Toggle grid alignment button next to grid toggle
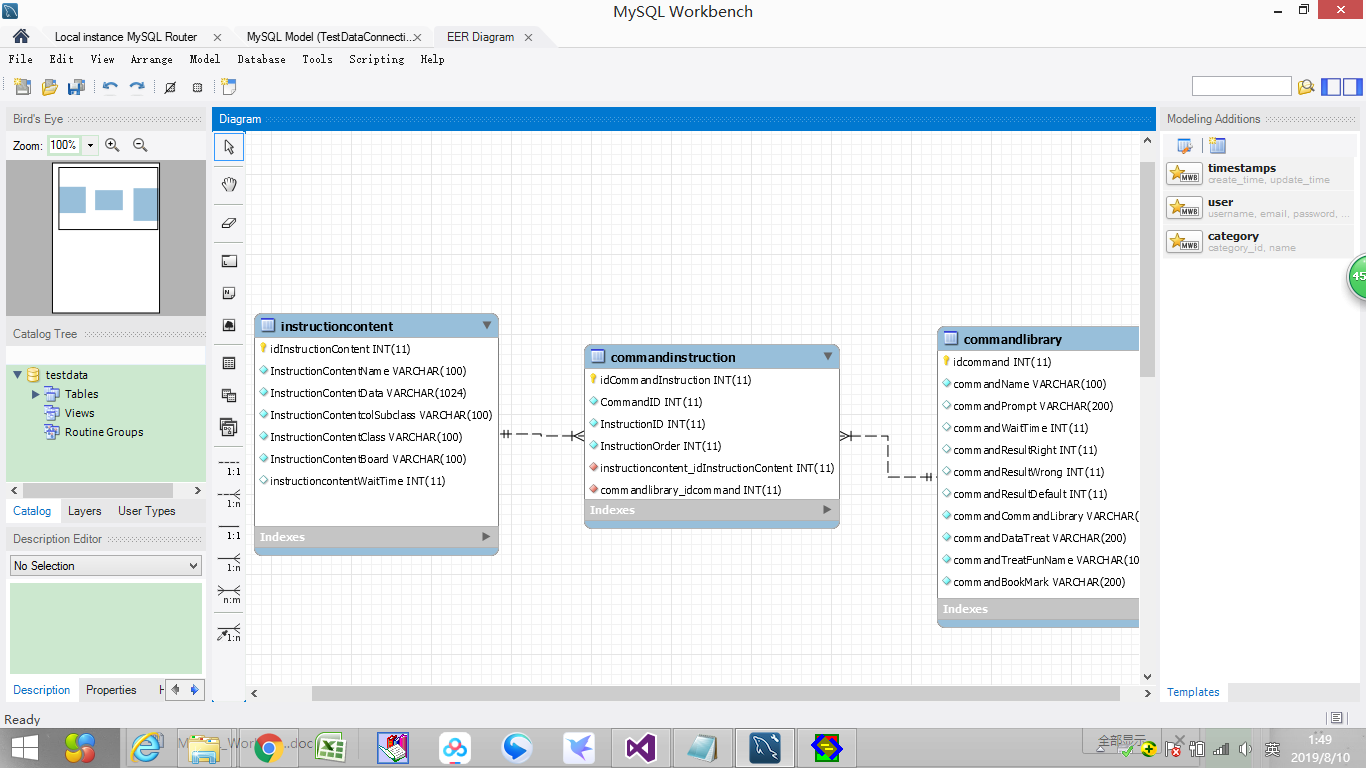1366x768 pixels. [x=197, y=87]
